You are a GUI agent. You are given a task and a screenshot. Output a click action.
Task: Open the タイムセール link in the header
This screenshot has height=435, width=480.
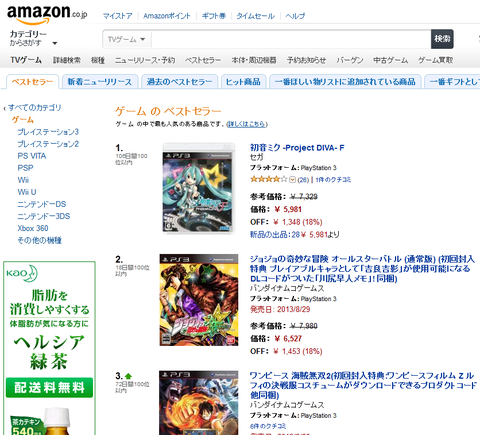coord(255,16)
